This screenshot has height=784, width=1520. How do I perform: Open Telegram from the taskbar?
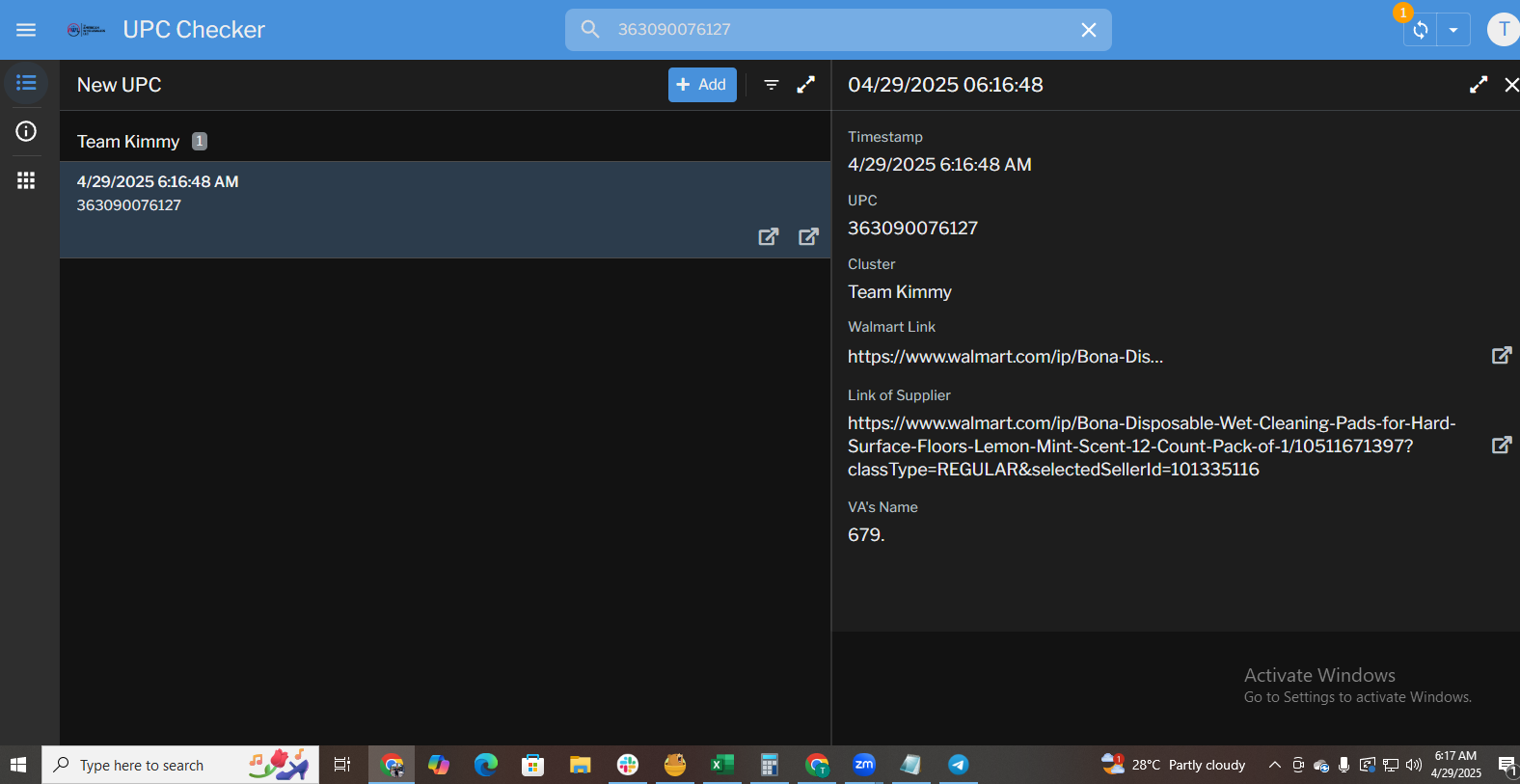959,765
